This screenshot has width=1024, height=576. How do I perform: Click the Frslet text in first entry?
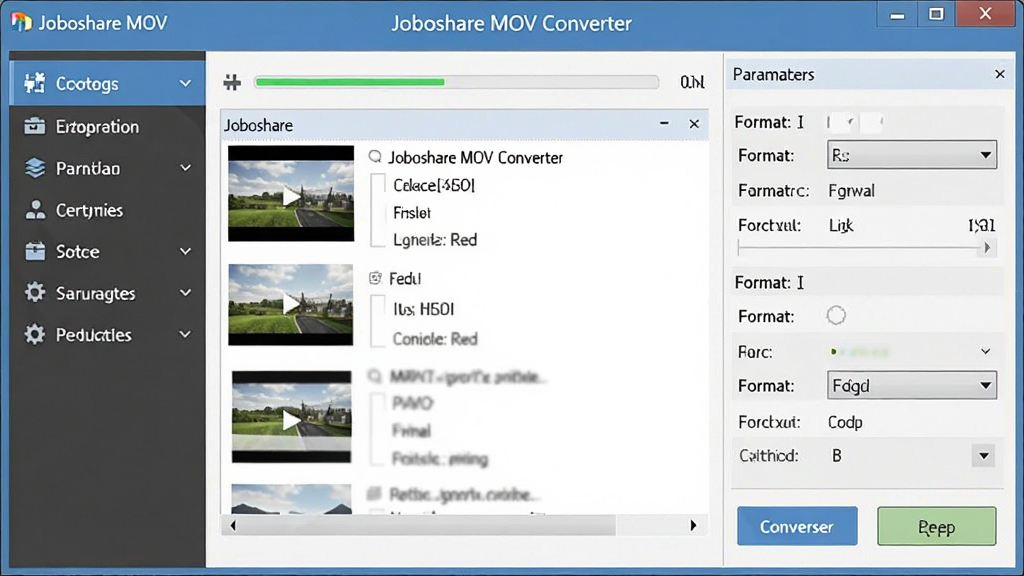pyautogui.click(x=412, y=212)
